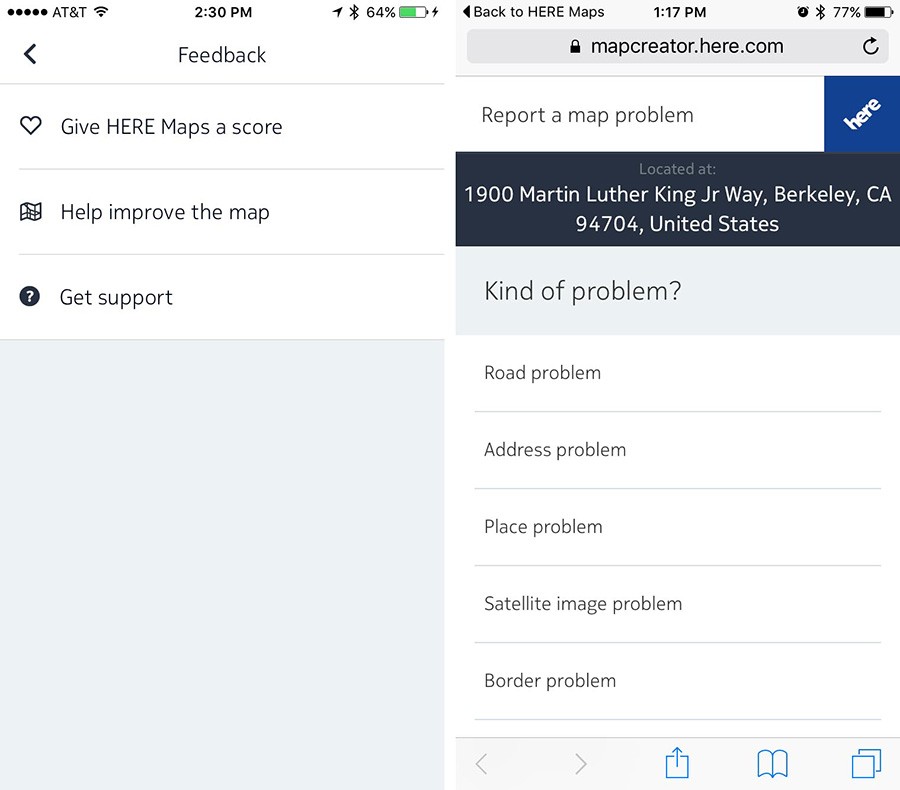Choose Get support entry

[222, 297]
